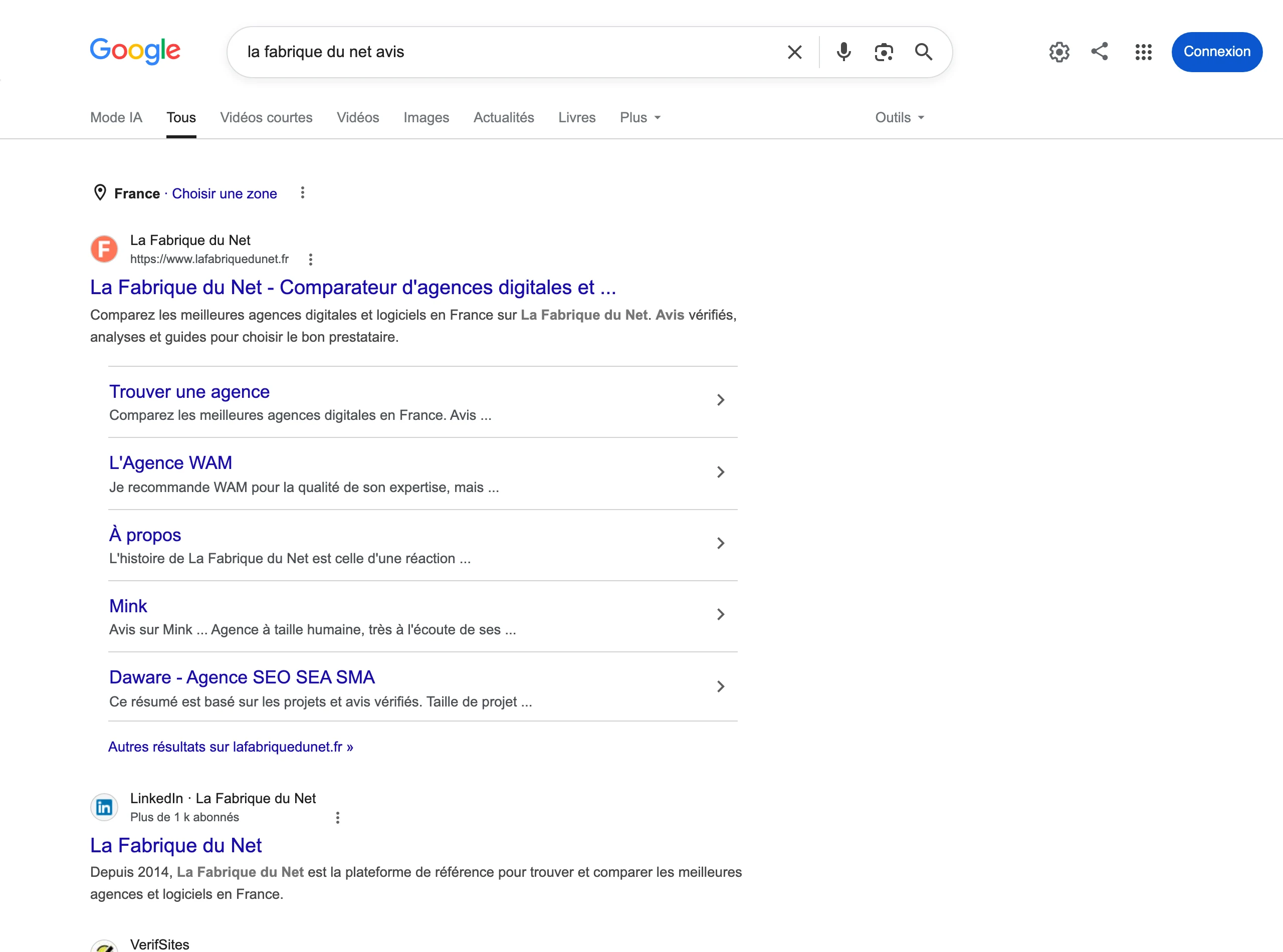Open La Fabrique du Net Comparateur result
The image size is (1283, 952).
[353, 287]
